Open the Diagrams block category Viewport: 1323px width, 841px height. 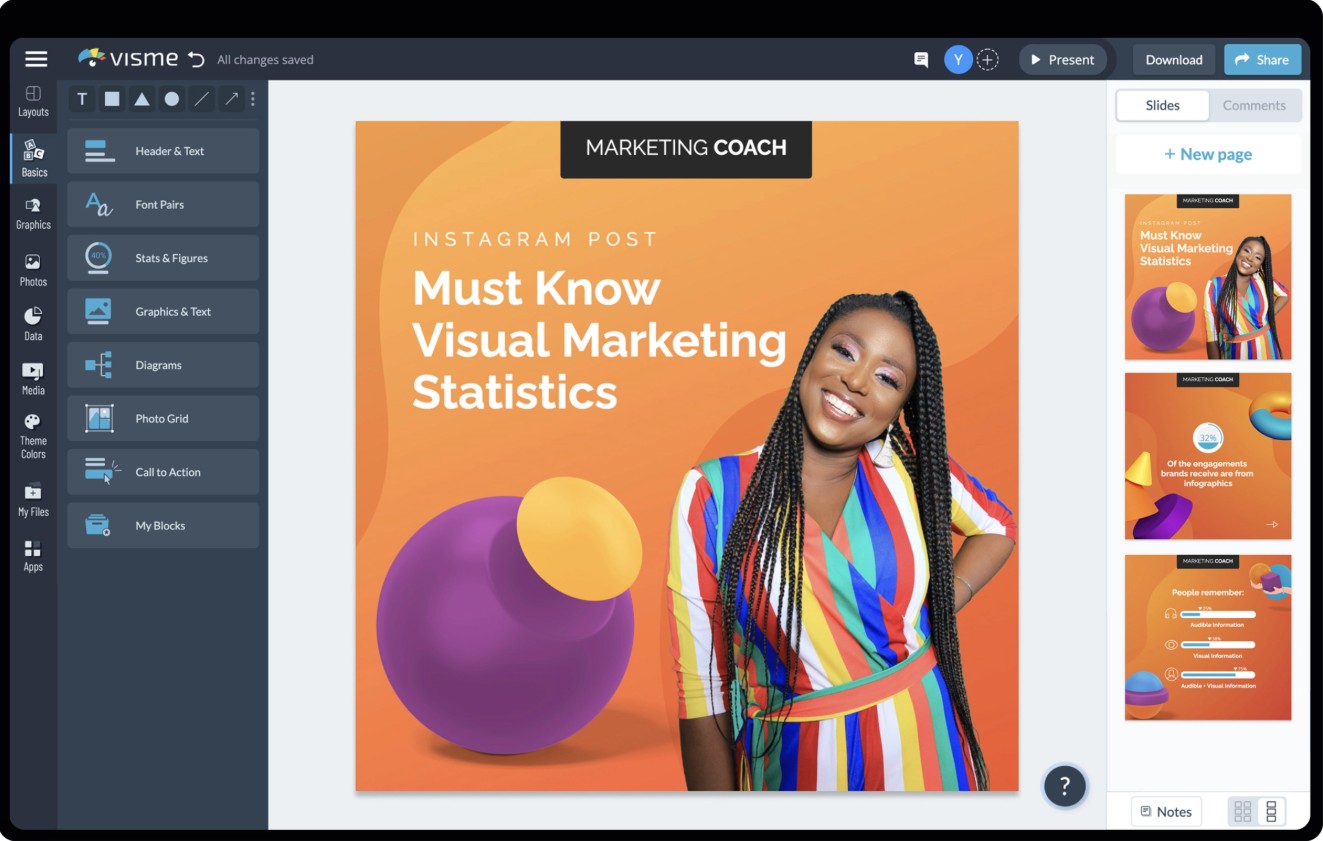coord(163,365)
